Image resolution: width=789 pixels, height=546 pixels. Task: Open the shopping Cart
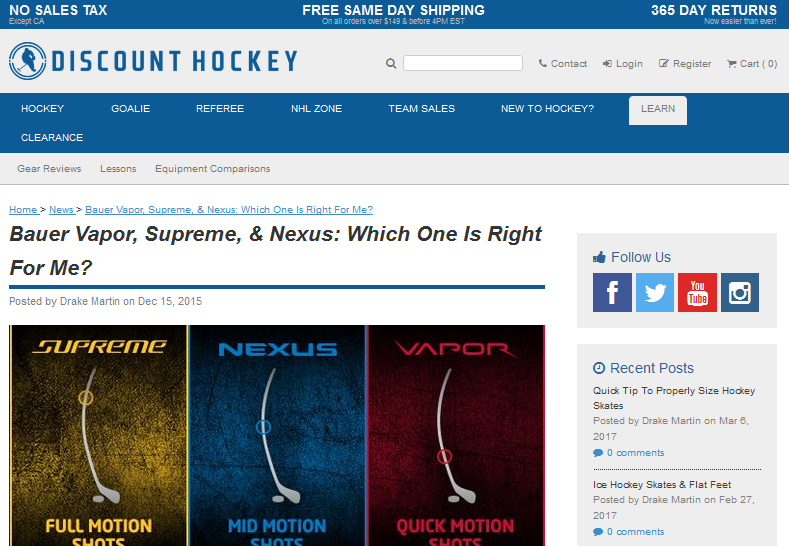752,63
